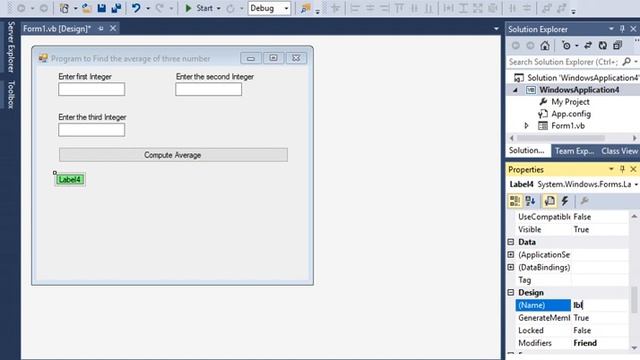640x360 pixels.
Task: Collapse the Design property category
Action: (x=511, y=292)
